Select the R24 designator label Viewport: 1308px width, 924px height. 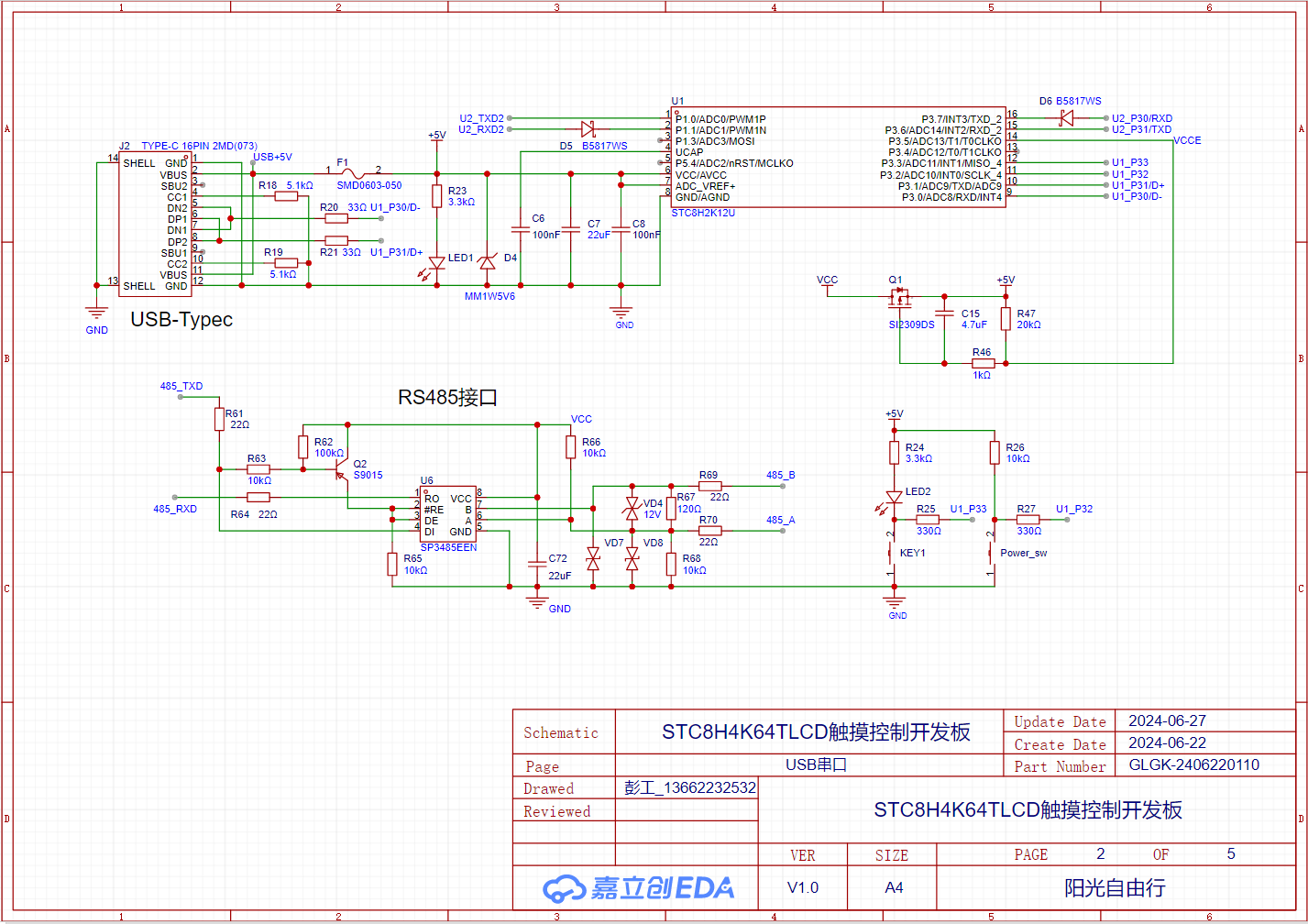pos(915,447)
